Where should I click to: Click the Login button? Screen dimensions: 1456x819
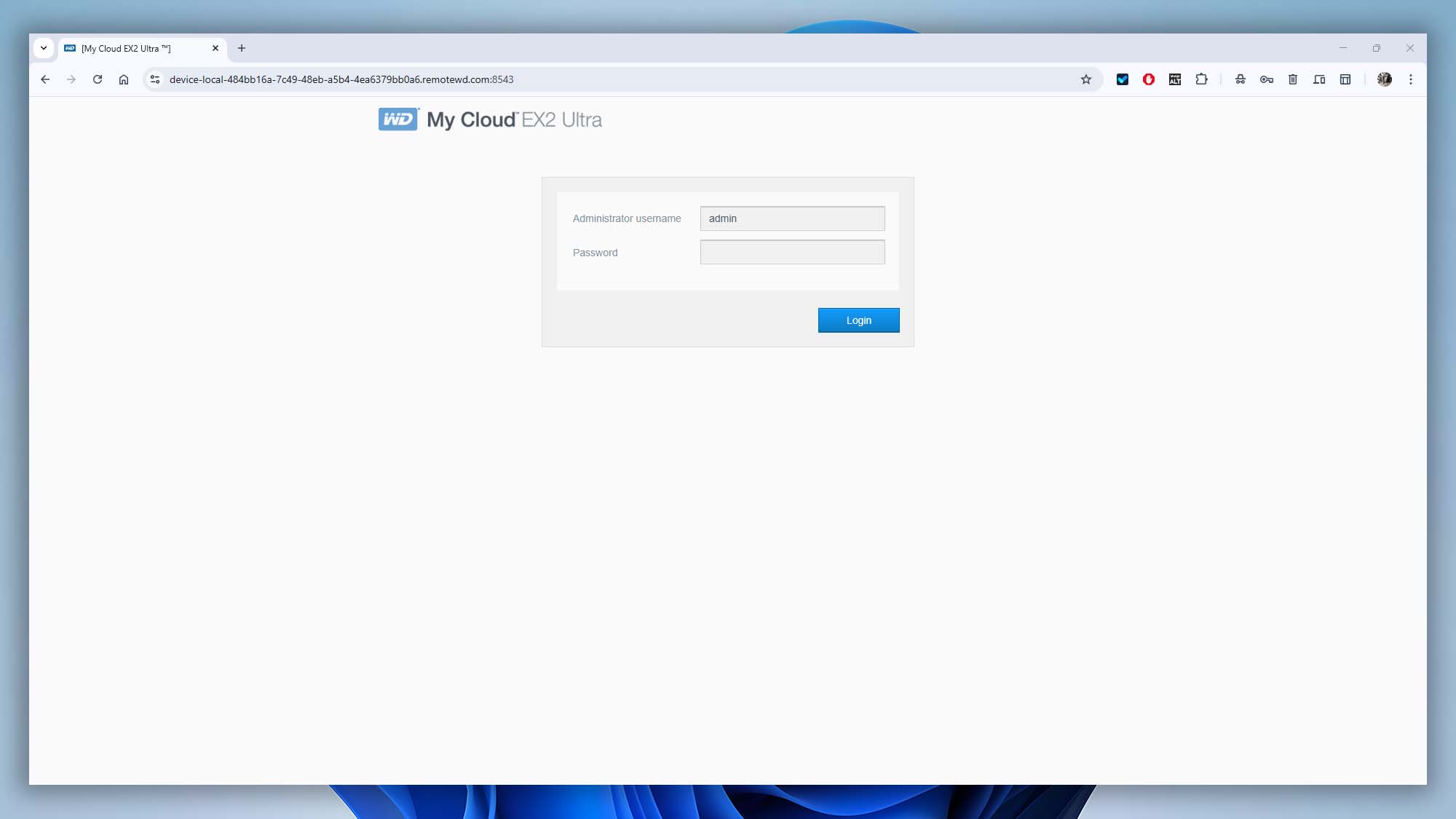coord(858,320)
